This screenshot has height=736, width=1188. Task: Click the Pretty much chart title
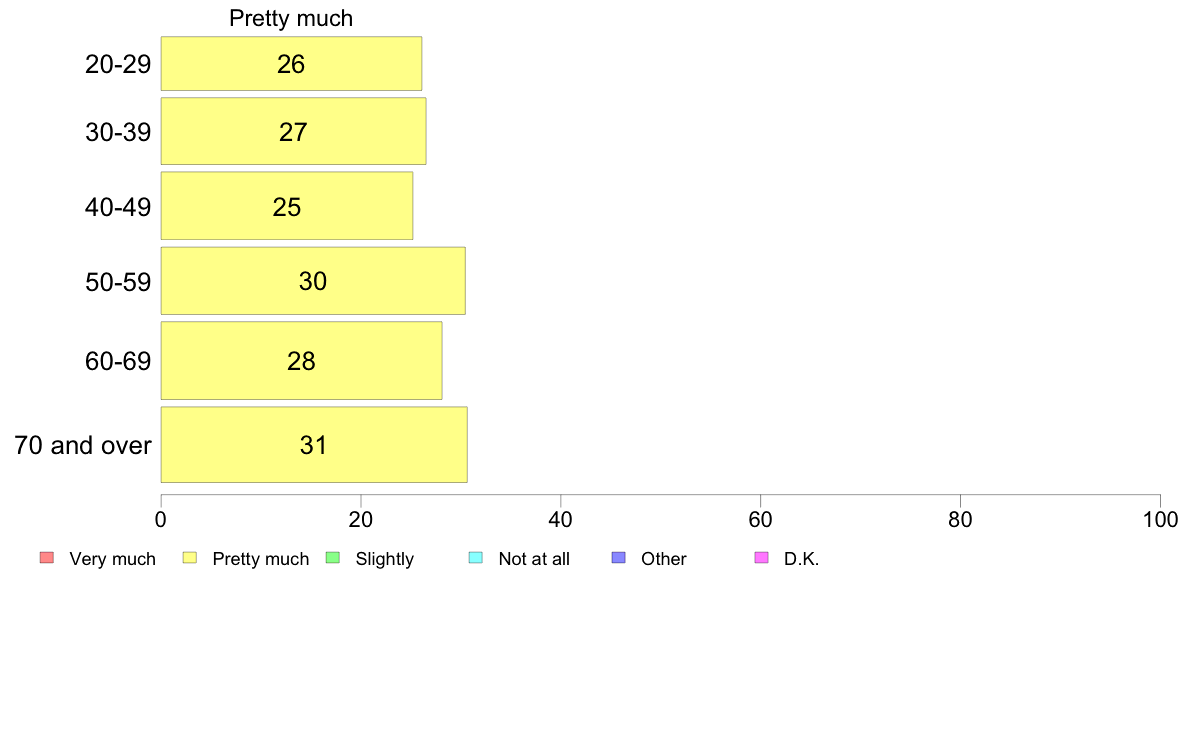pyautogui.click(x=291, y=18)
